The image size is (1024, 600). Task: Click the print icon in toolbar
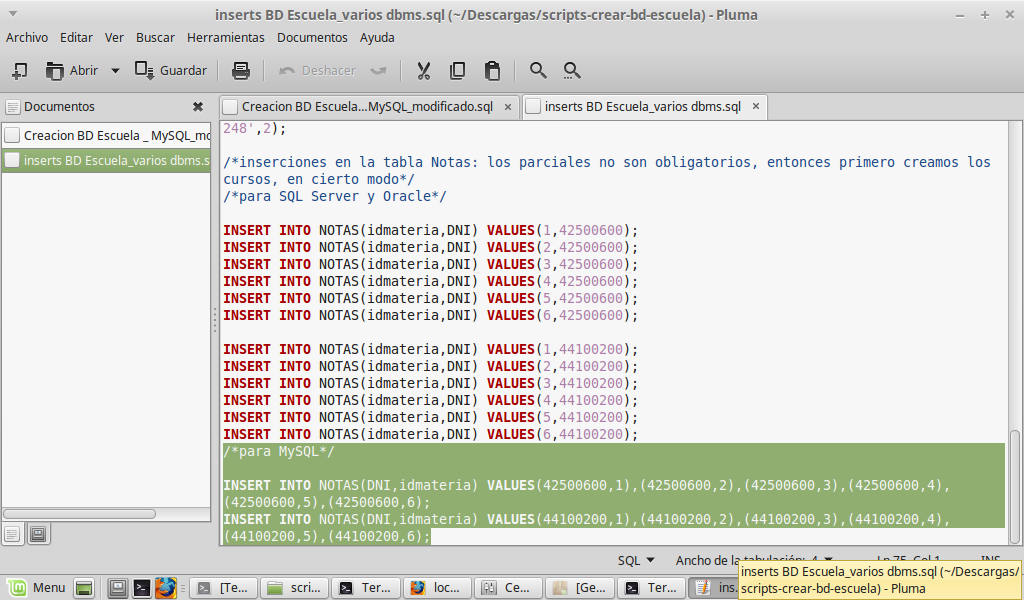(x=240, y=70)
